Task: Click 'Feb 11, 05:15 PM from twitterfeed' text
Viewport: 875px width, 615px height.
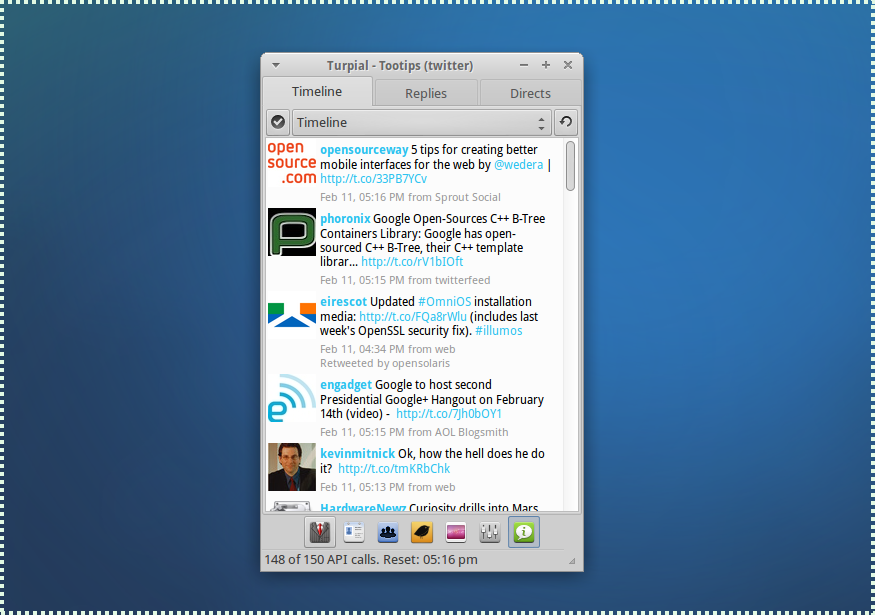Action: 405,280
